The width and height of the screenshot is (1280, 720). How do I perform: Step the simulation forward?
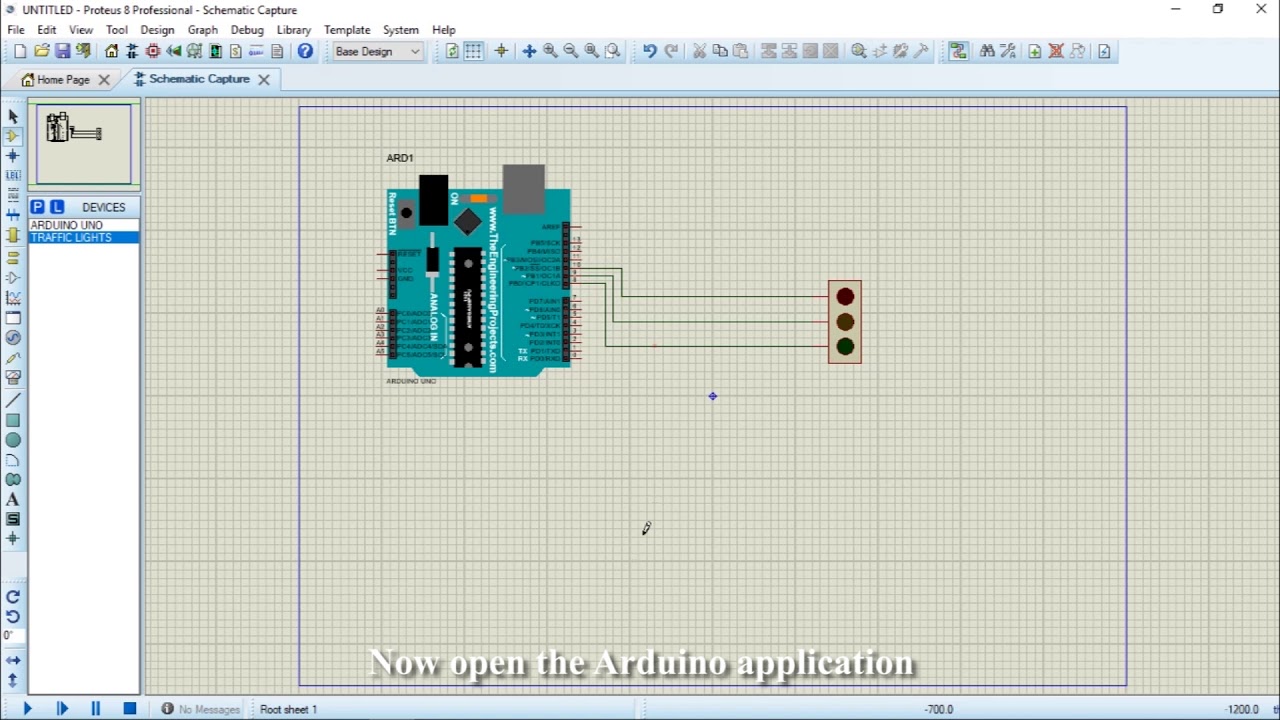[x=62, y=709]
